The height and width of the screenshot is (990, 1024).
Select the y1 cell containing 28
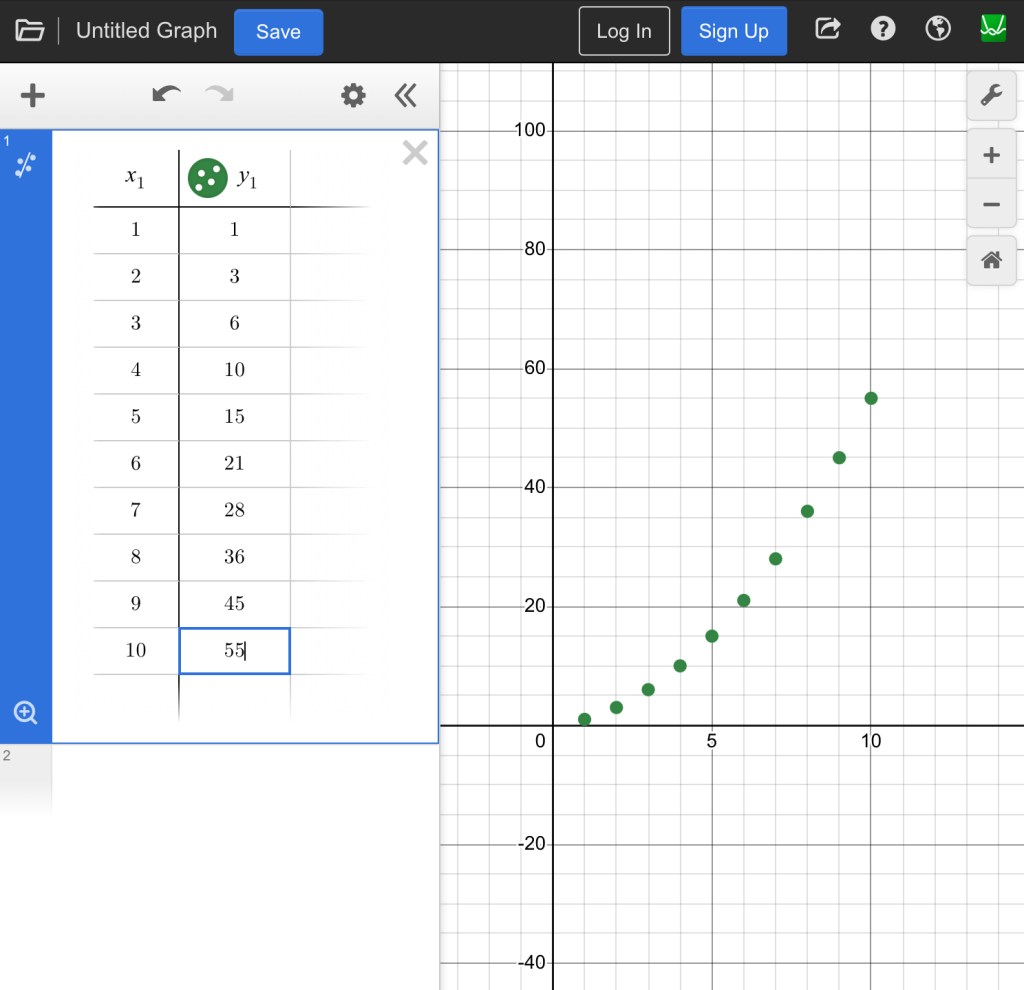coord(234,510)
